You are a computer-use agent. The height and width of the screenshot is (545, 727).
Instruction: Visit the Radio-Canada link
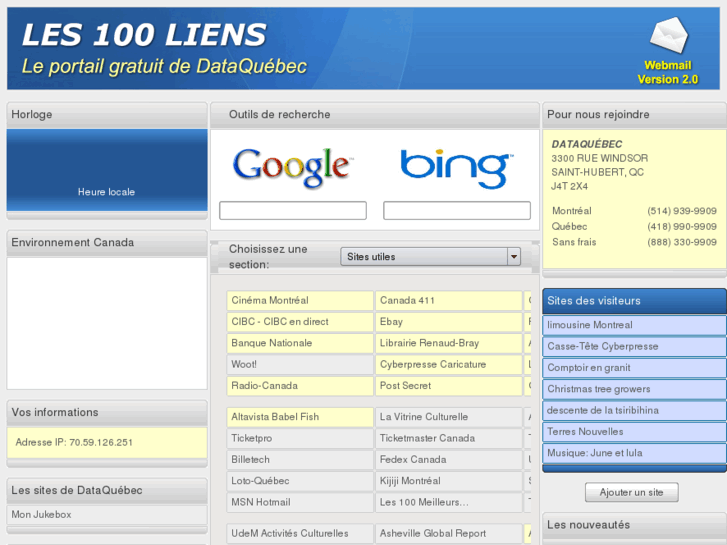pyautogui.click(x=264, y=386)
